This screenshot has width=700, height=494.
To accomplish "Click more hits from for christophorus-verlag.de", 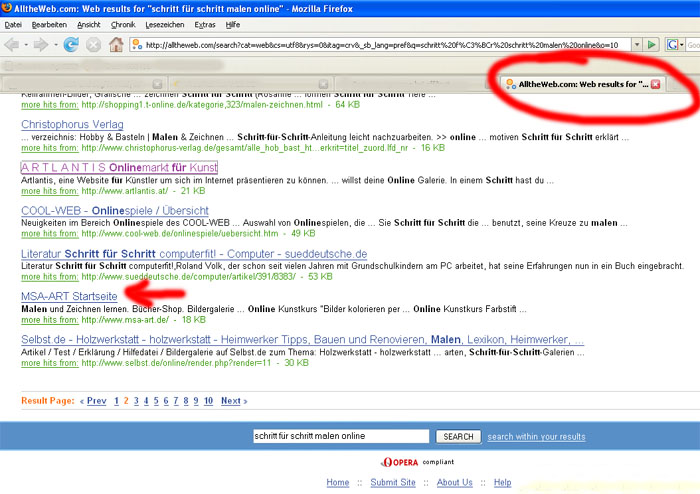I will [x=50, y=148].
